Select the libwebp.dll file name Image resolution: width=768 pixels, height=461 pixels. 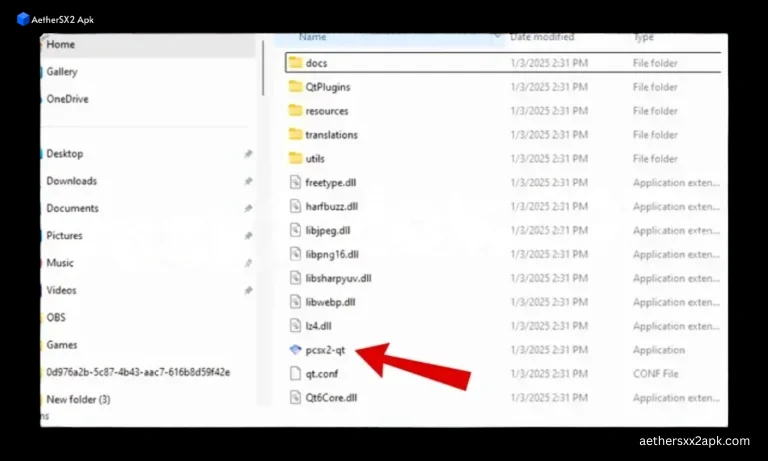[x=330, y=302]
